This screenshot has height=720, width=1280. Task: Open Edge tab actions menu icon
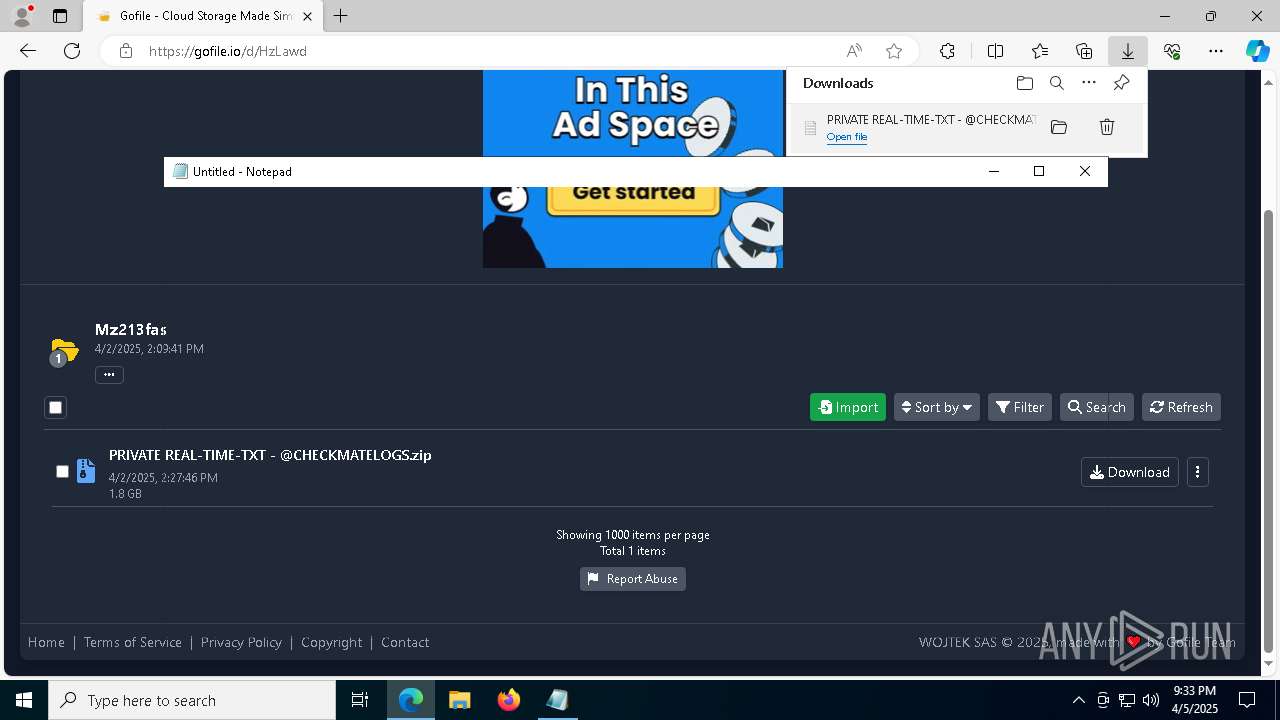(60, 16)
